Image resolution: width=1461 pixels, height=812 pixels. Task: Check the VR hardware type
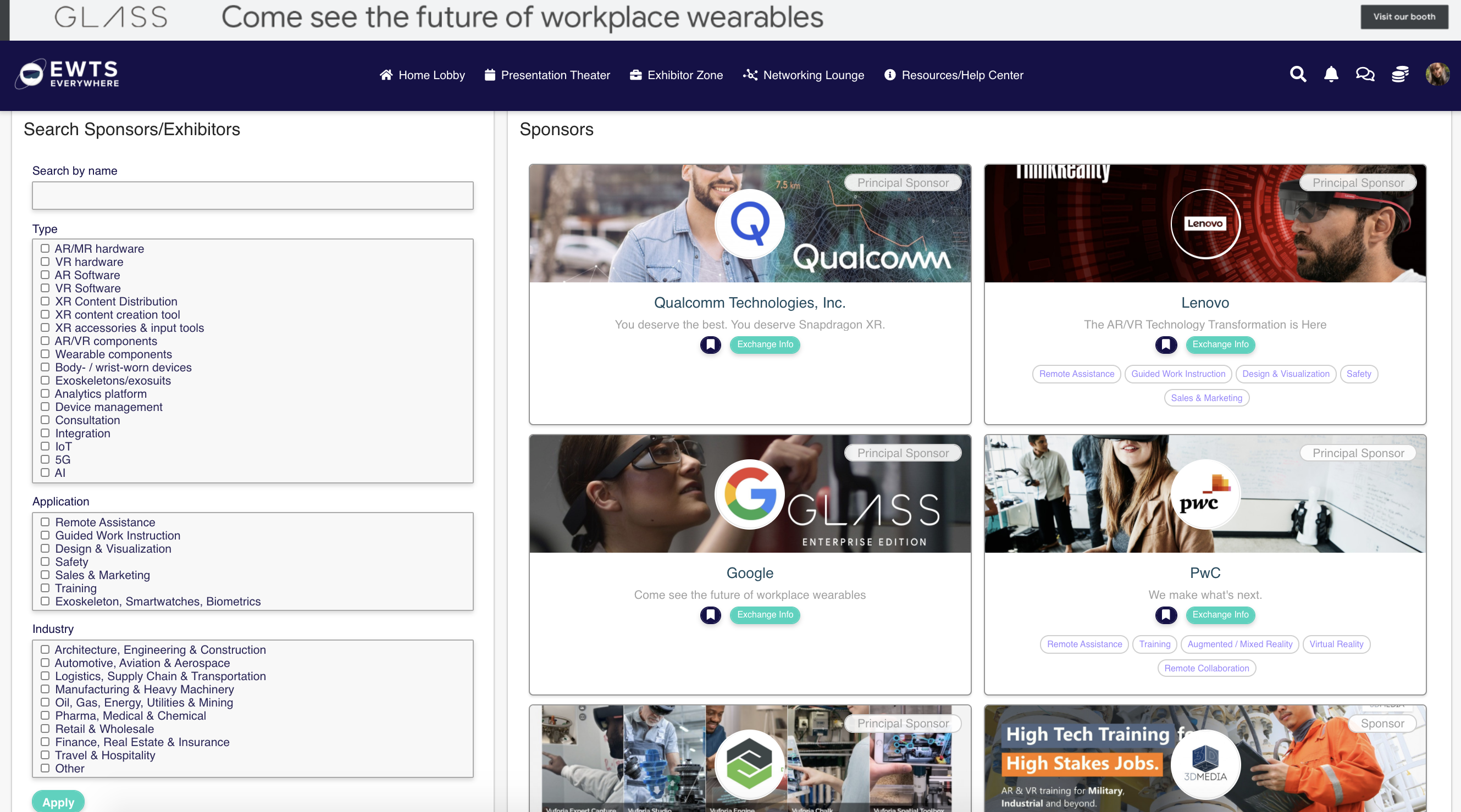point(46,262)
